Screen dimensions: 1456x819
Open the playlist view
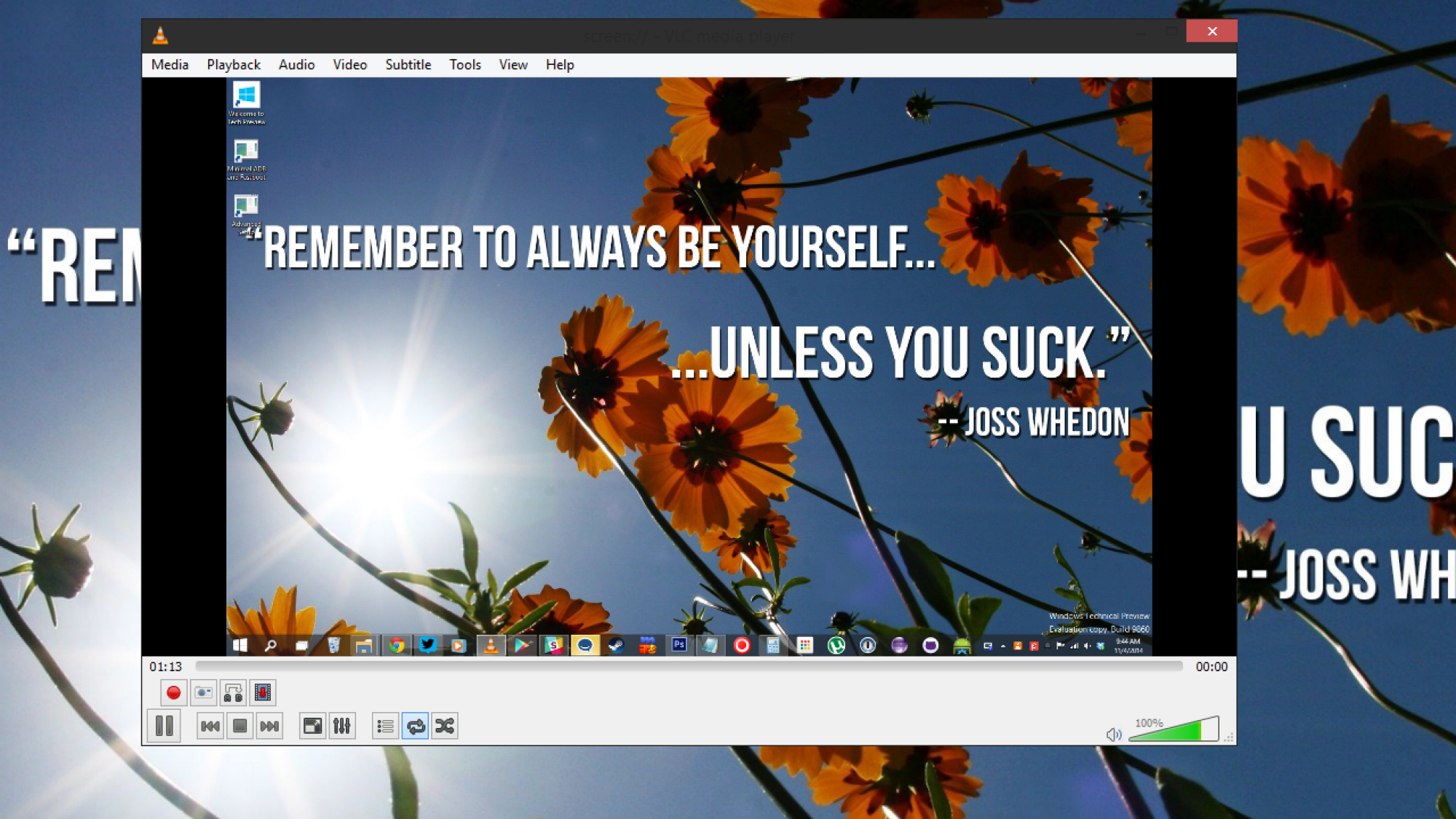tap(385, 726)
